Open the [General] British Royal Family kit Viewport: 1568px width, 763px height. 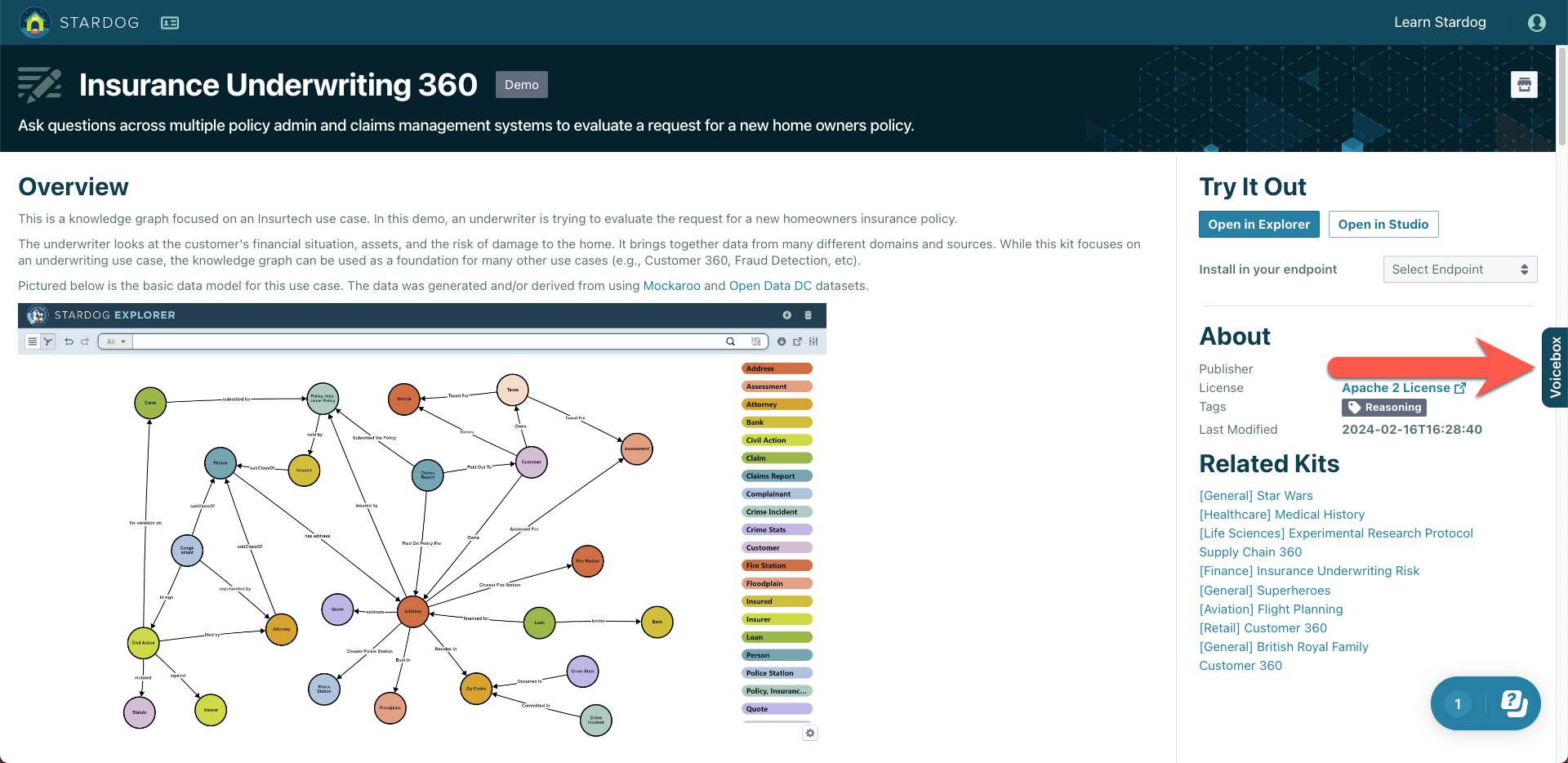1283,647
